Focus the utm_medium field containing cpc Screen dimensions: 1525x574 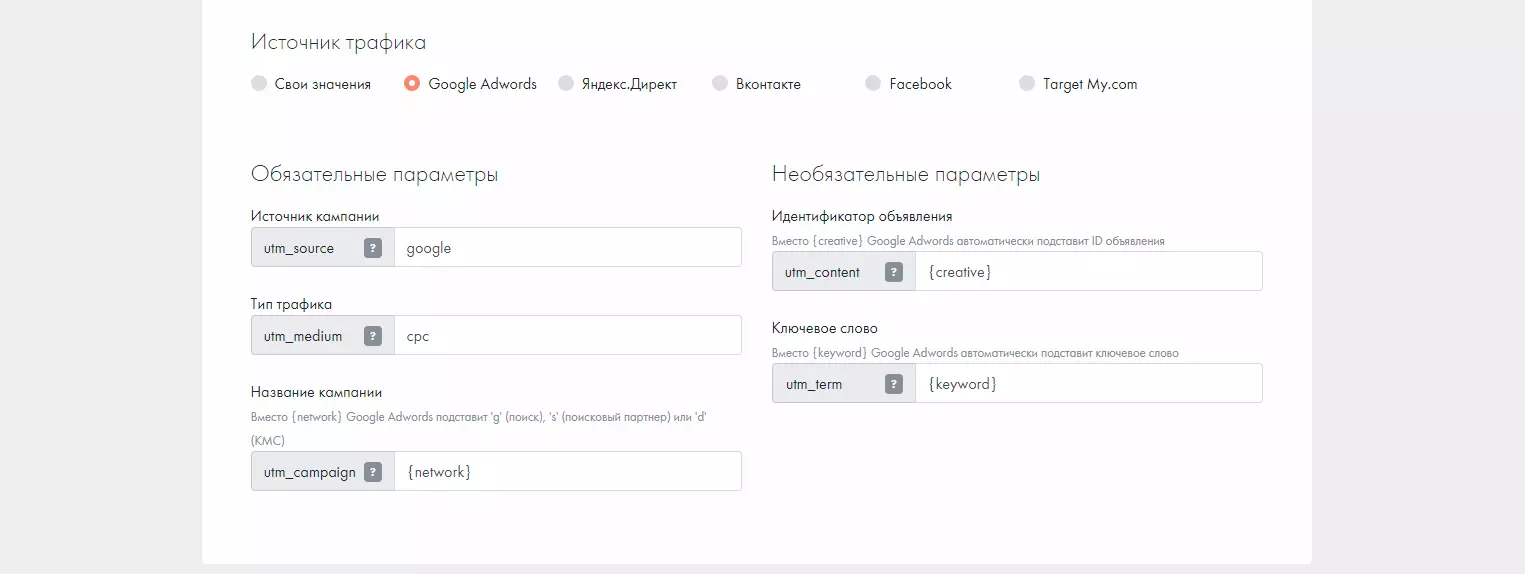[568, 335]
